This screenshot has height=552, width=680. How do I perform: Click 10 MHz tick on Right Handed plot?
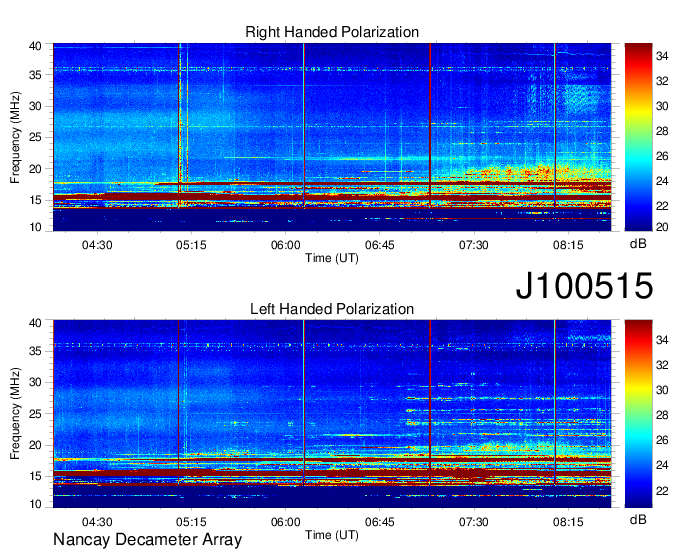(x=35, y=227)
